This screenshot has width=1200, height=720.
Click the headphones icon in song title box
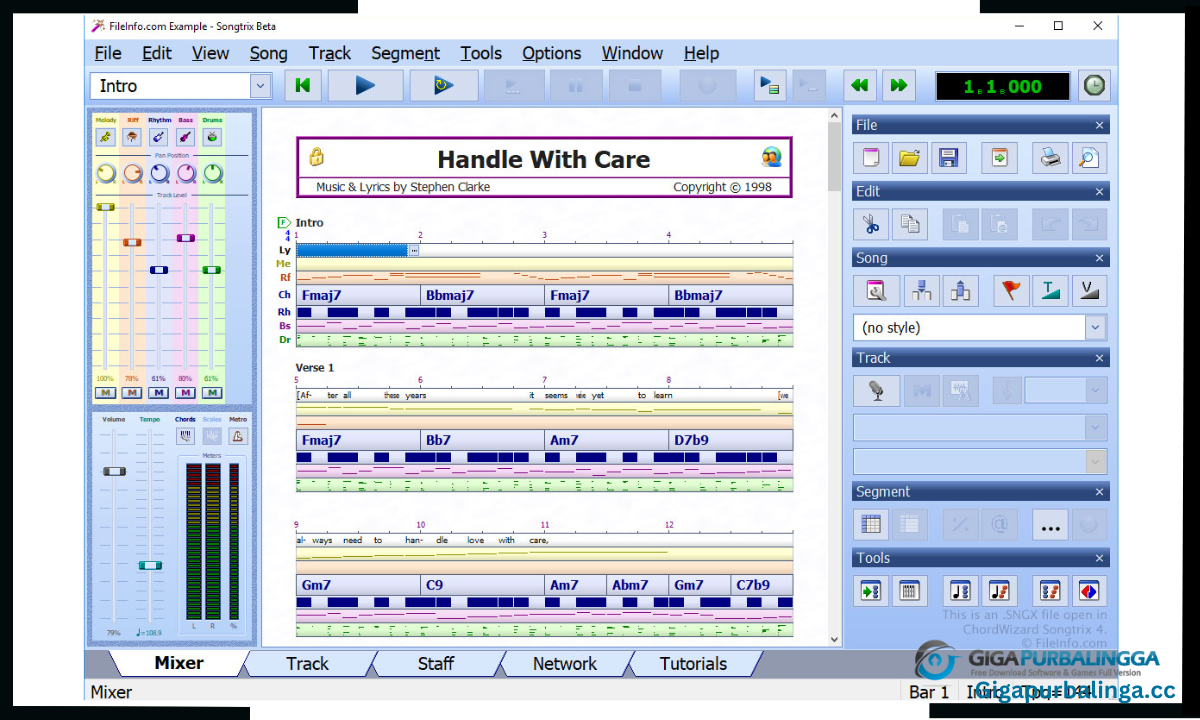pyautogui.click(x=771, y=157)
